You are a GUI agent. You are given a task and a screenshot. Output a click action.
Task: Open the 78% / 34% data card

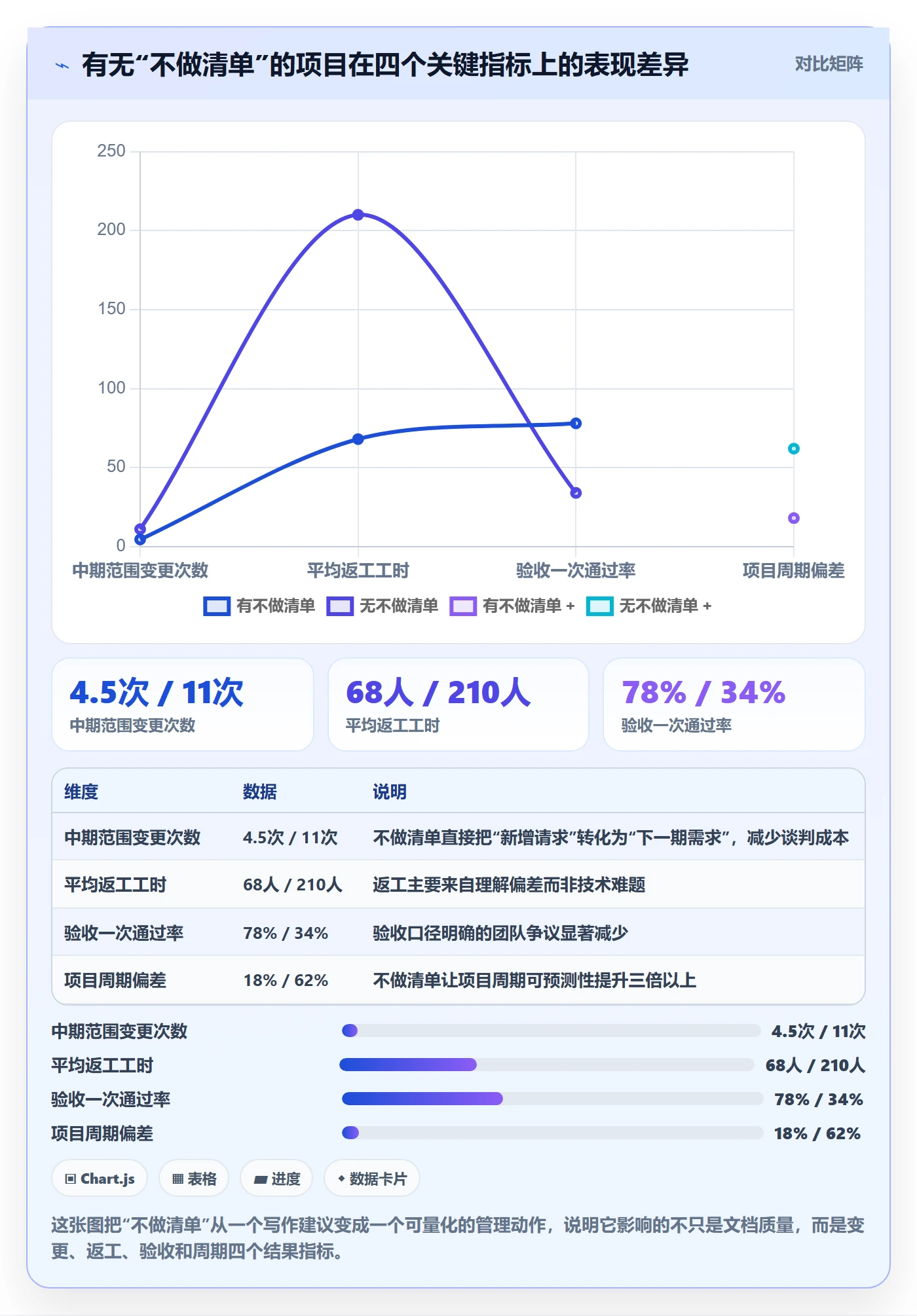pyautogui.click(x=734, y=704)
